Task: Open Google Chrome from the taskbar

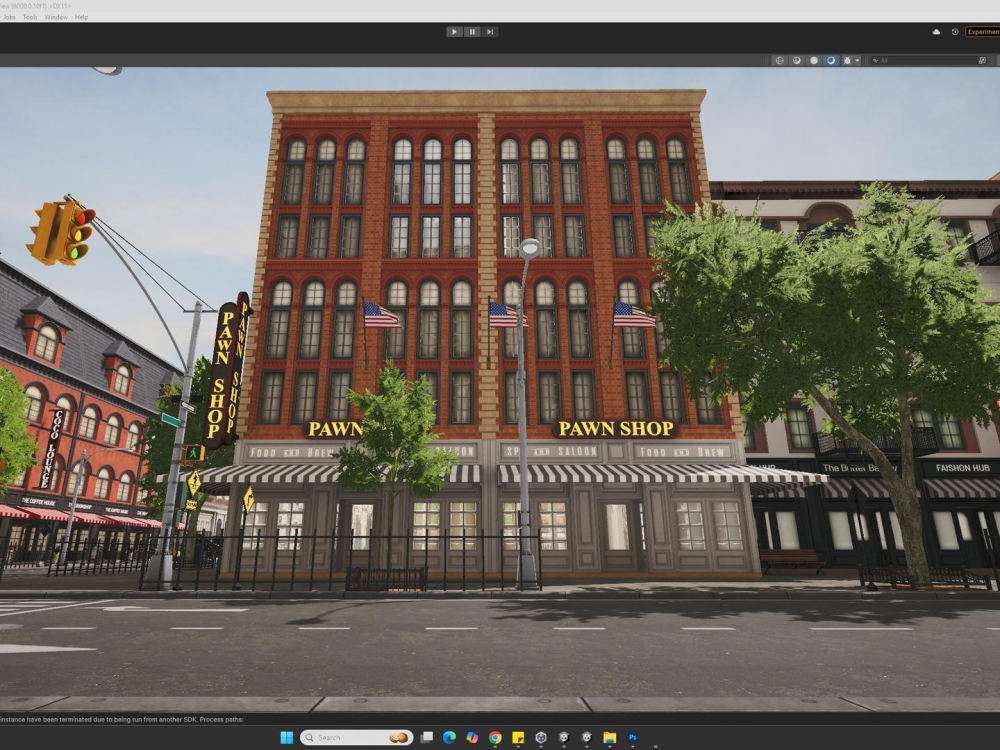Action: [x=495, y=737]
